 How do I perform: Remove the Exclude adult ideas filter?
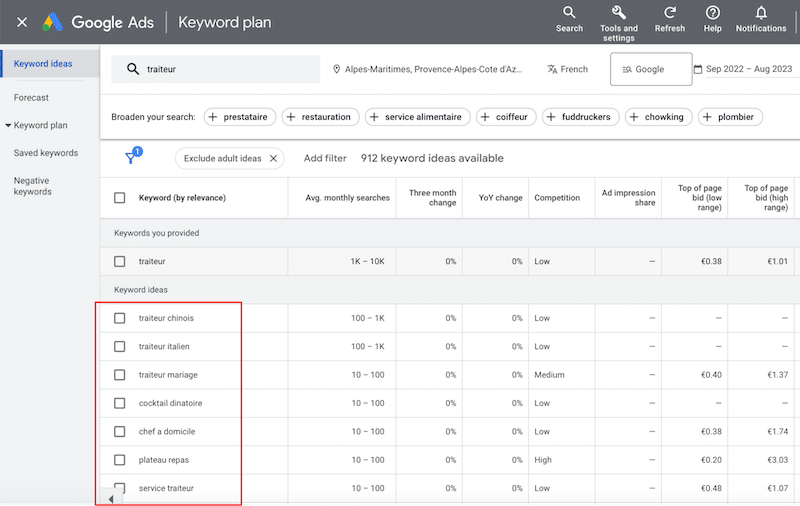coord(273,158)
